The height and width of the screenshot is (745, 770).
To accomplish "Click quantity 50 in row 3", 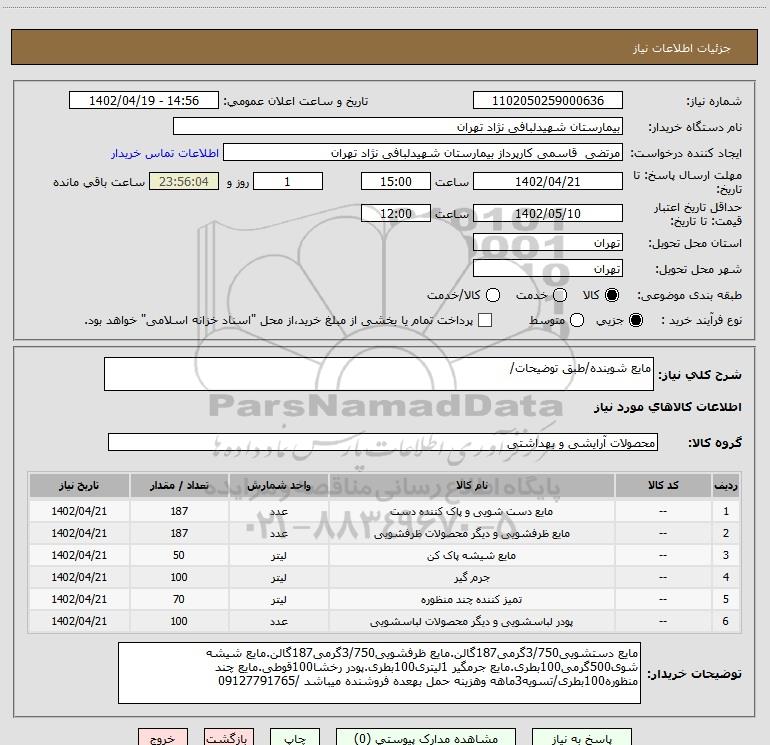I will [179, 555].
